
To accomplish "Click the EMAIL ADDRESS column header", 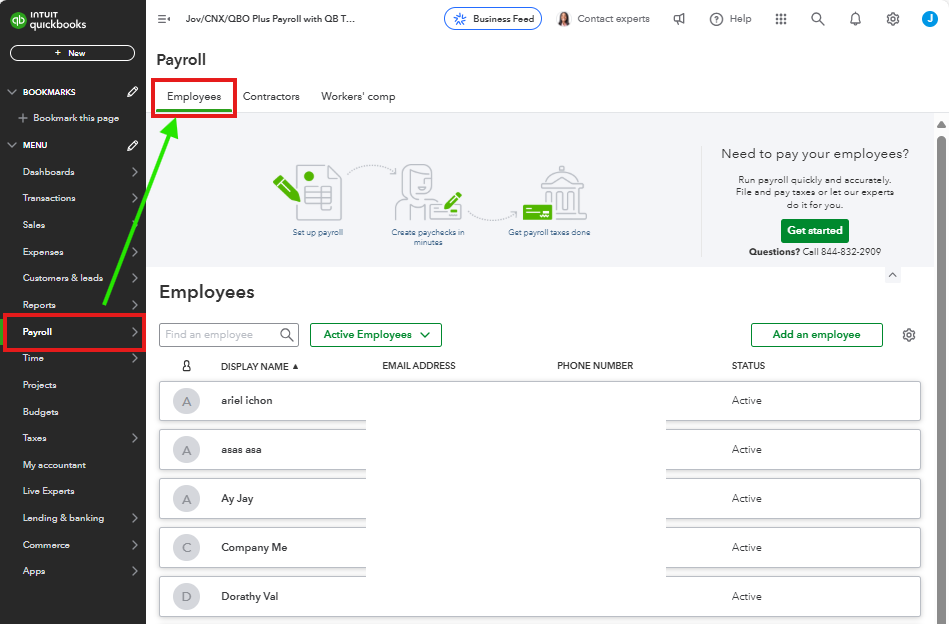I will 419,366.
